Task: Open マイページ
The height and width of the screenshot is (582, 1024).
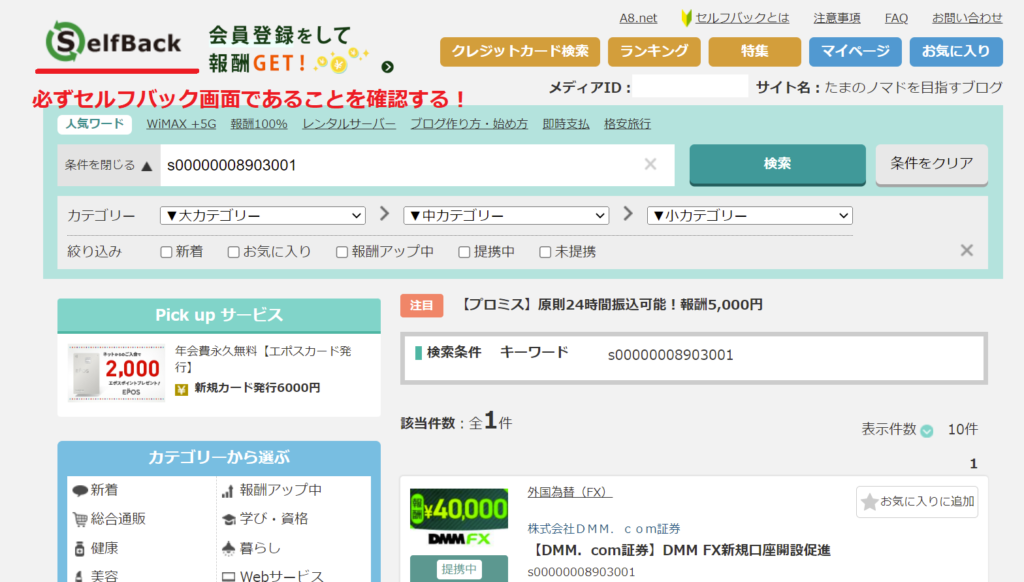Action: (855, 52)
